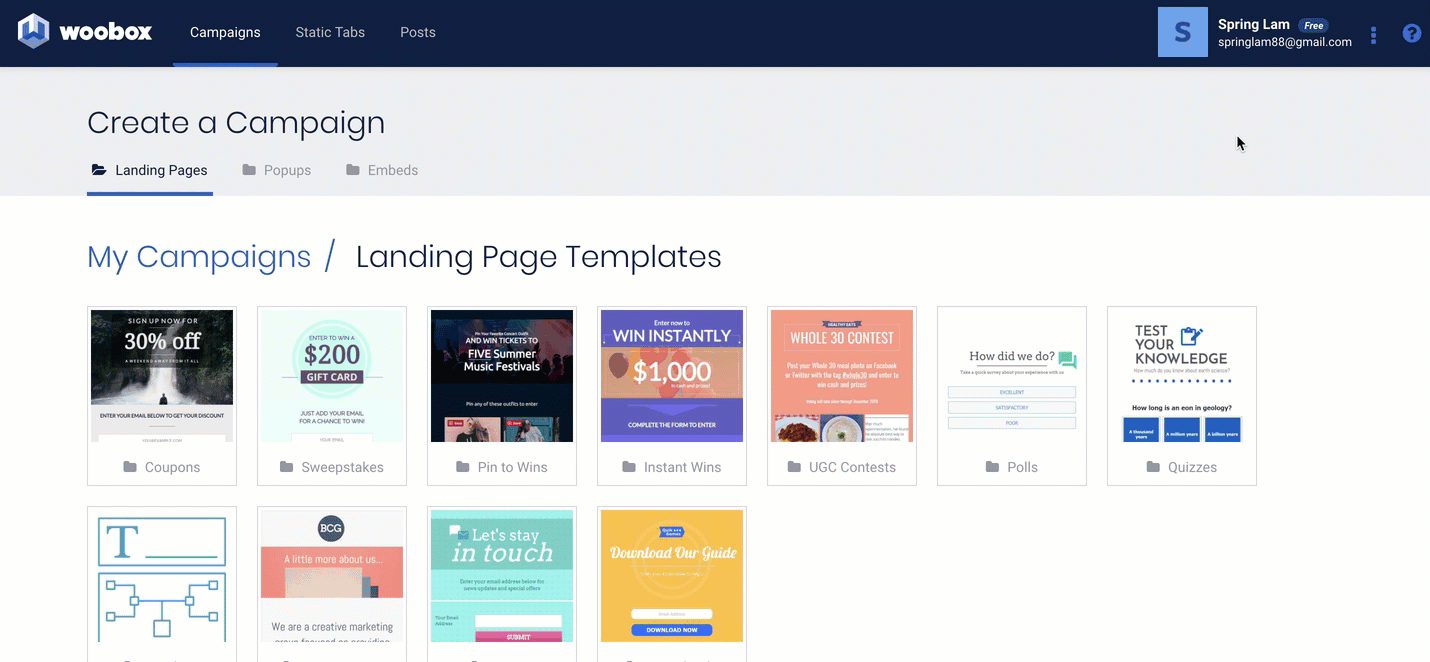Click the folder icon beside UGC Contests

[794, 467]
